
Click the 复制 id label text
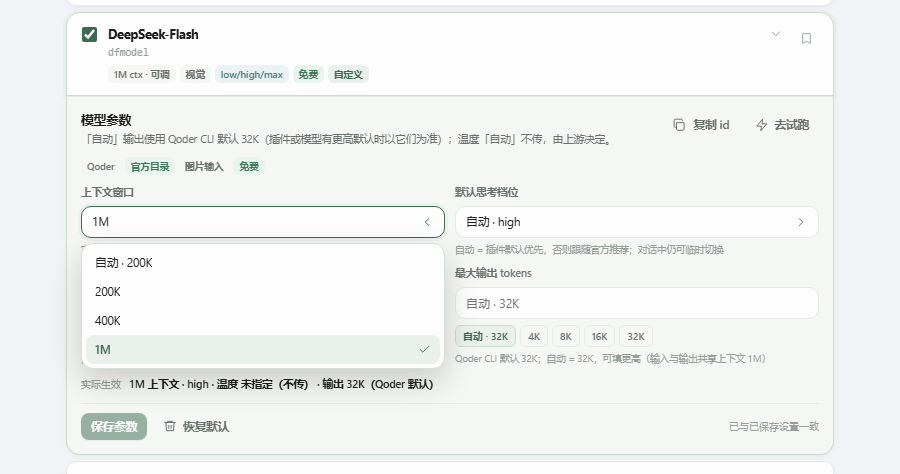(x=711, y=125)
